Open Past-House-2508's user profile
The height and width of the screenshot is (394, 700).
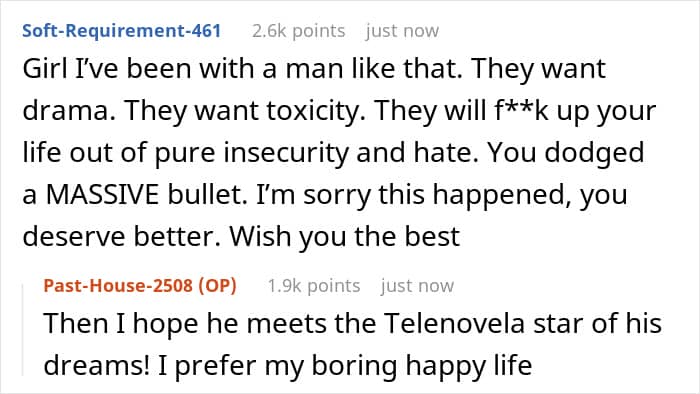click(118, 286)
